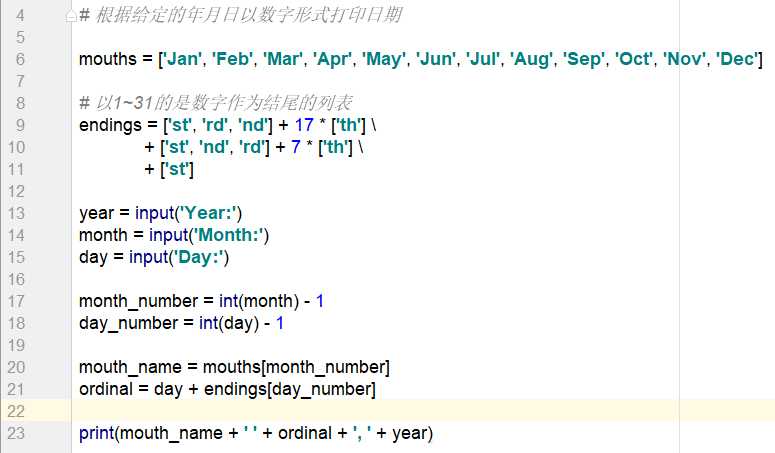Image resolution: width=775 pixels, height=453 pixels.
Task: Click the print keyword on line 23
Action: [97, 433]
